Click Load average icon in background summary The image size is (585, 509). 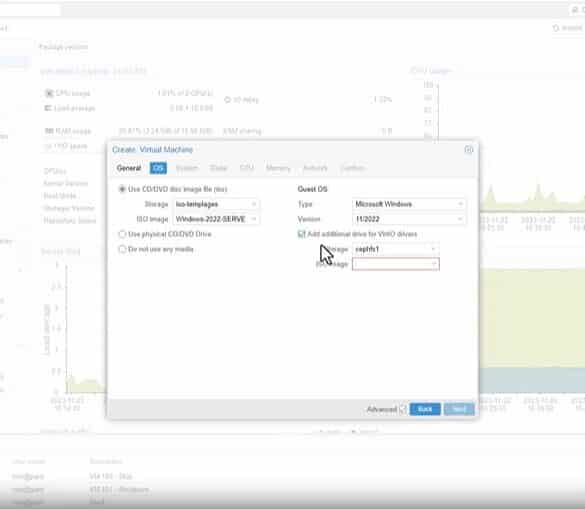coord(48,108)
